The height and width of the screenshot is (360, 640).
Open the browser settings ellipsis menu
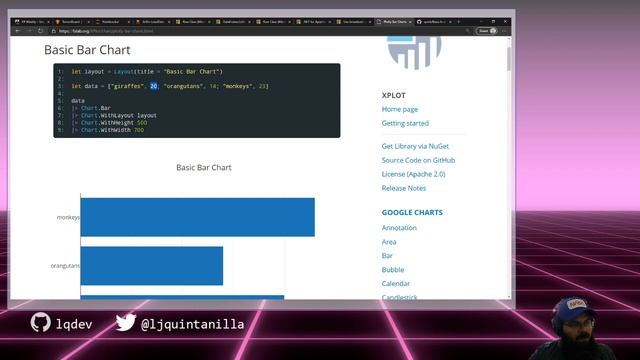click(x=504, y=31)
